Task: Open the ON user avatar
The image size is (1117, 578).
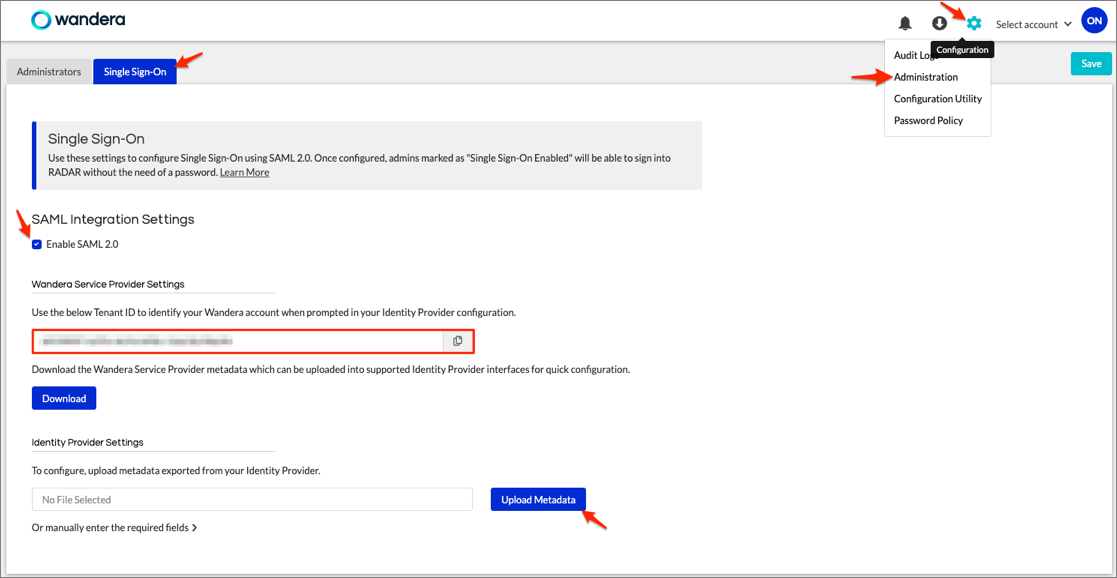Action: (1094, 21)
